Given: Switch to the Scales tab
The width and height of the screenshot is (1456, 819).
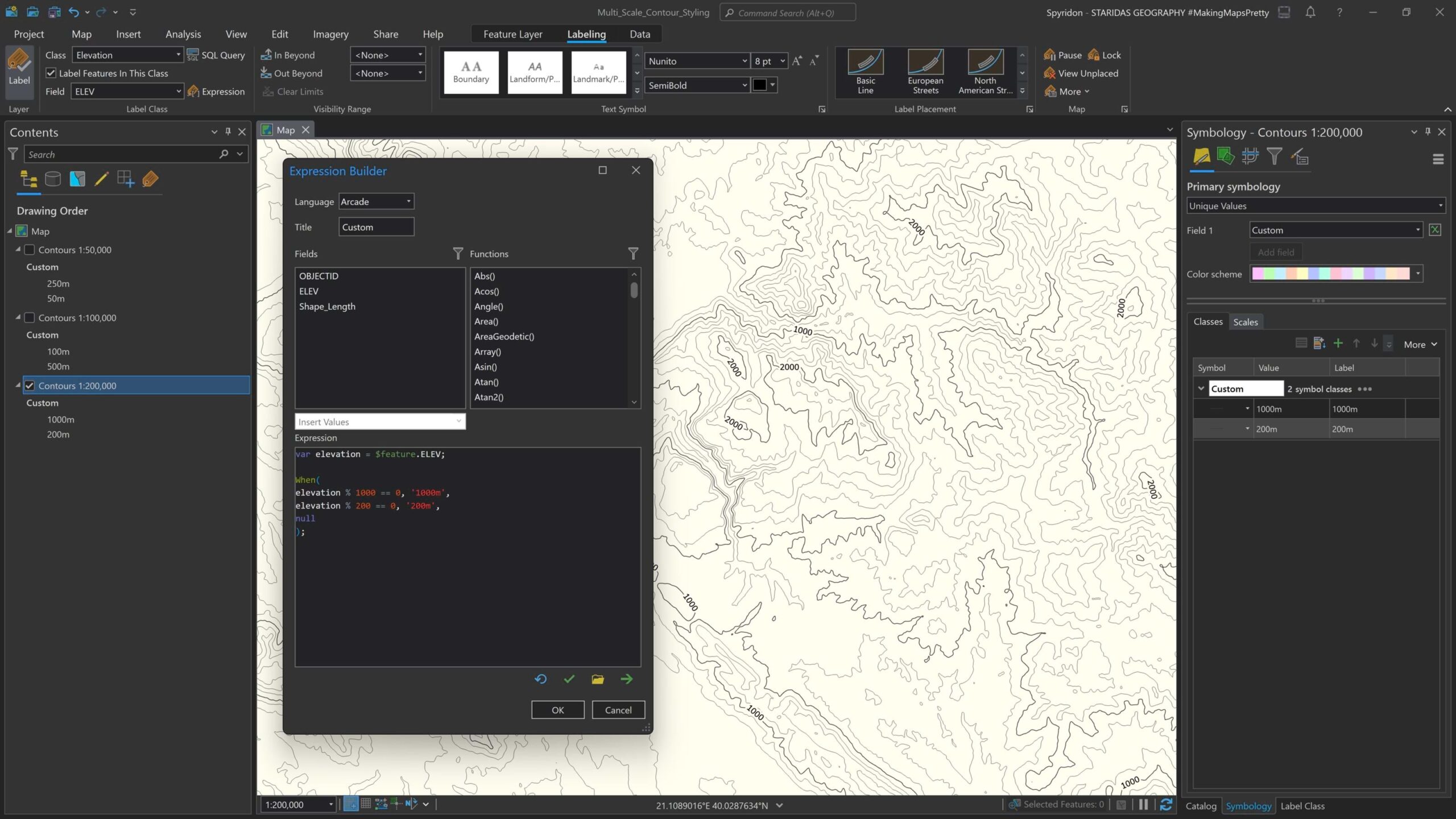Looking at the screenshot, I should click(1245, 322).
